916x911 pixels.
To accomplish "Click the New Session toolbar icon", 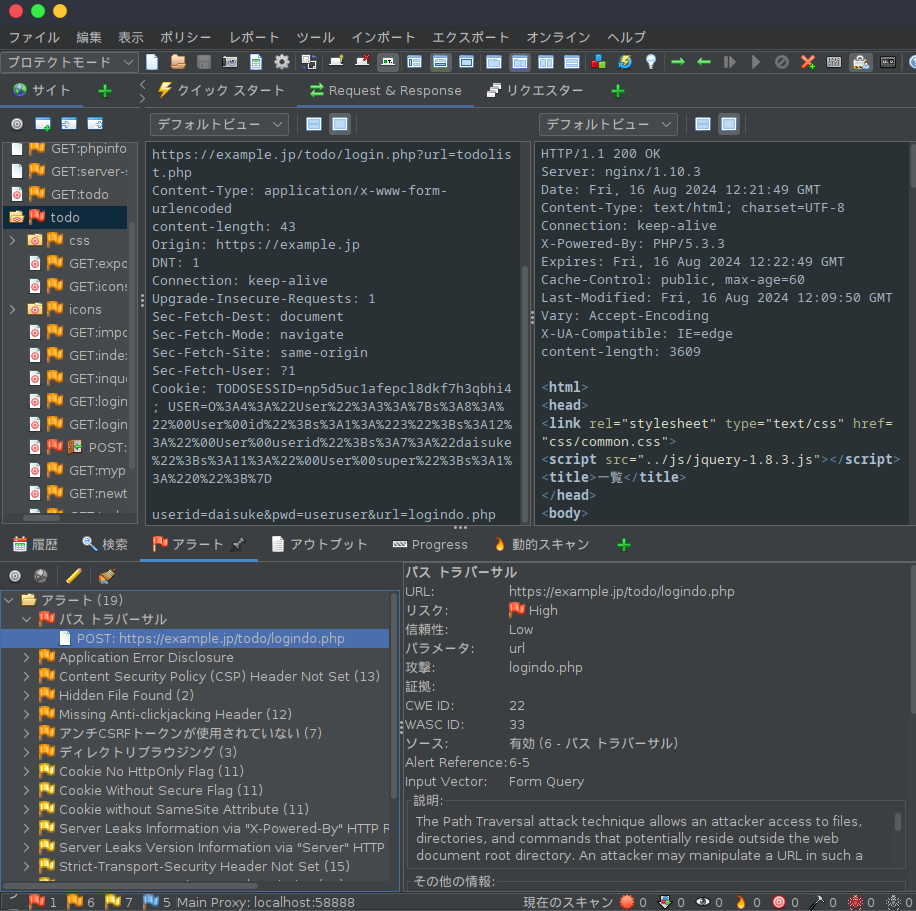I will [152, 62].
